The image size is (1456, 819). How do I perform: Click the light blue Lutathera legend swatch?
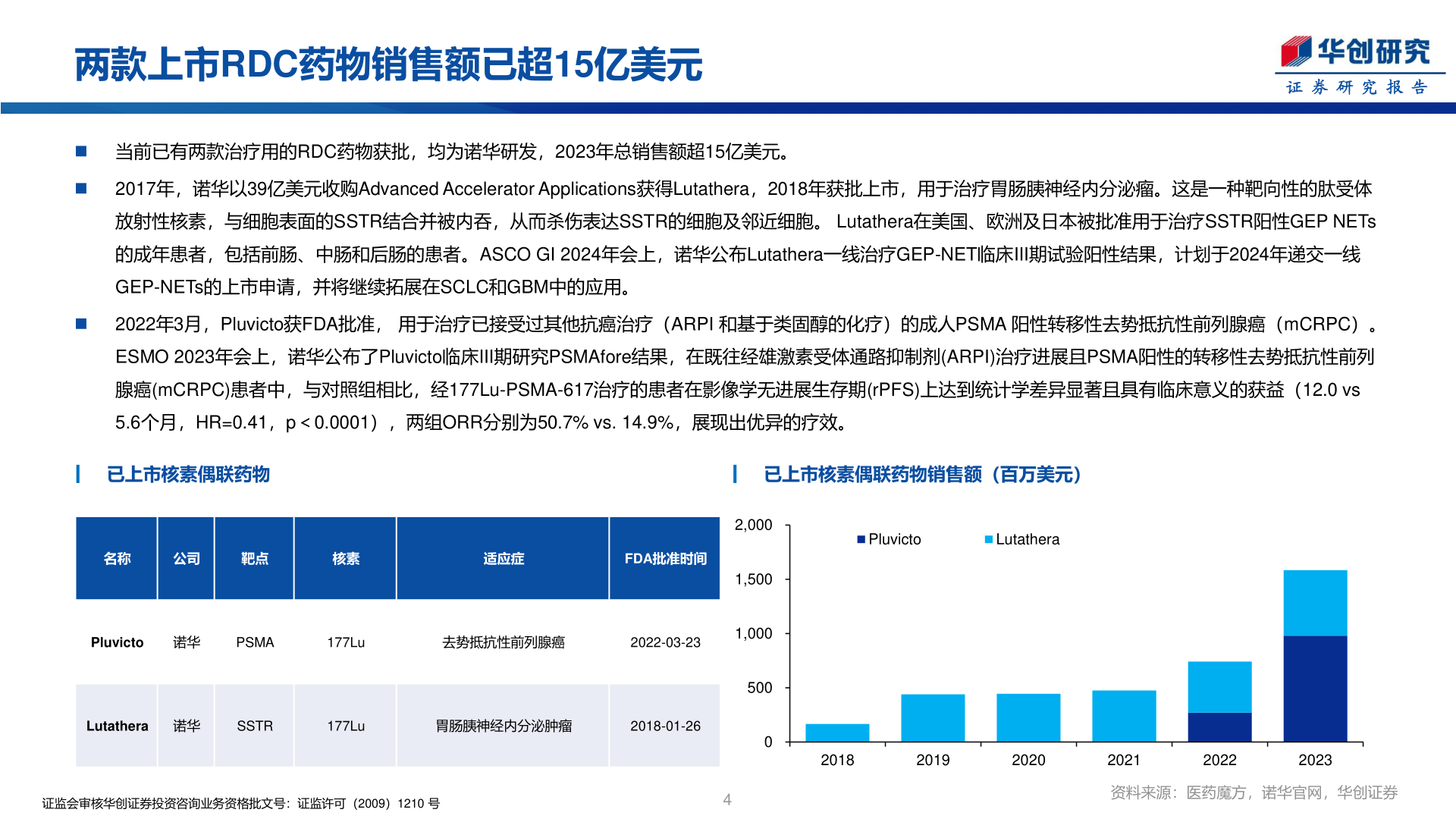point(988,539)
